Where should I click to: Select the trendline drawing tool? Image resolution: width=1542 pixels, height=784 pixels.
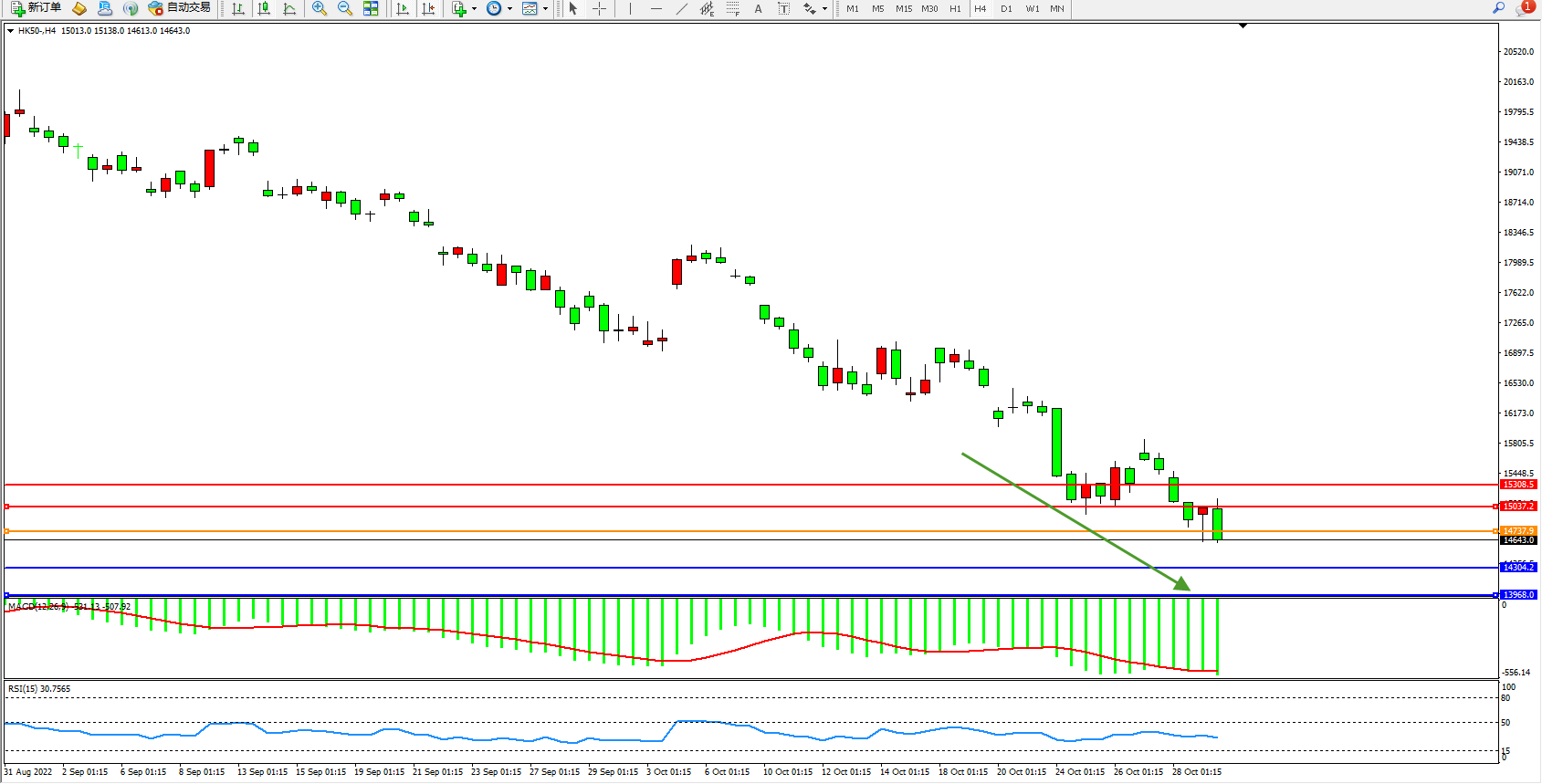coord(681,8)
